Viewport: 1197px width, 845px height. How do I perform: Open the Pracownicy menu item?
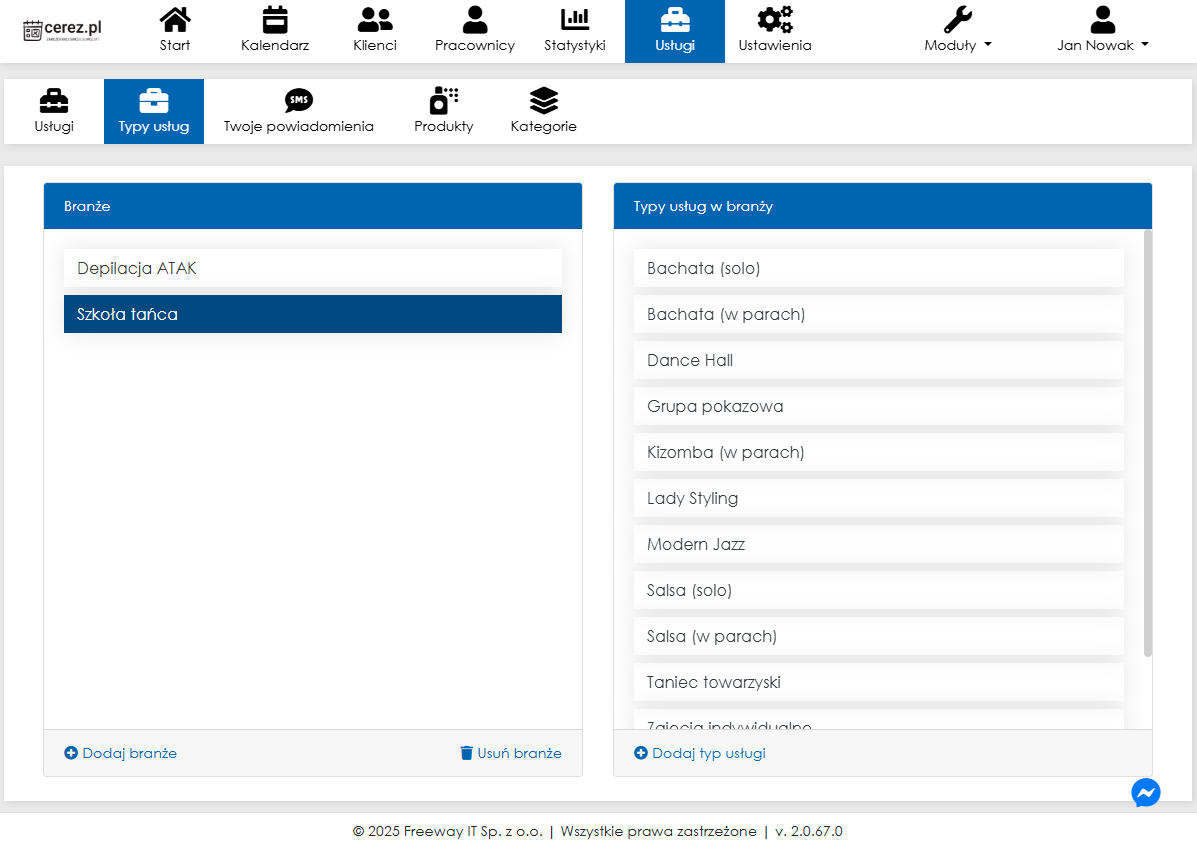(475, 31)
